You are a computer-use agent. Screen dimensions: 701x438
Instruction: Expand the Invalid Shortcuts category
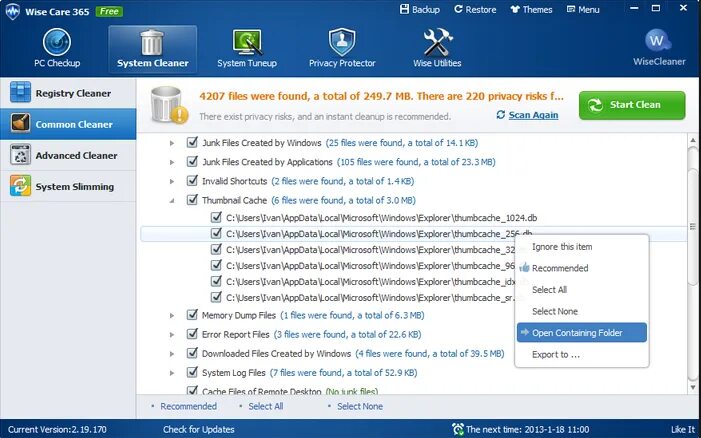coord(172,181)
